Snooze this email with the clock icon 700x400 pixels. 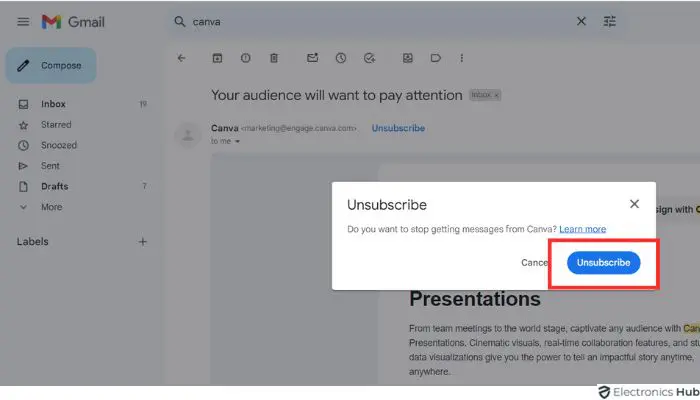coord(341,58)
